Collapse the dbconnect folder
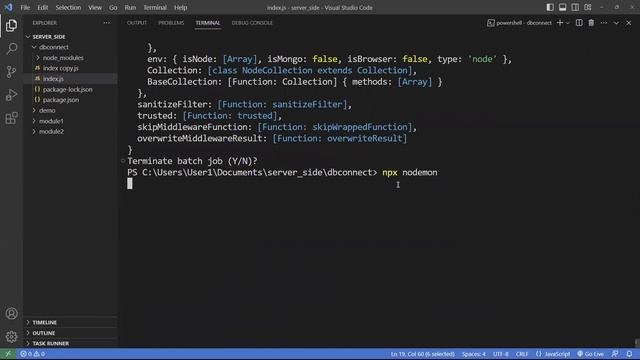This screenshot has width=640, height=360. [54, 47]
